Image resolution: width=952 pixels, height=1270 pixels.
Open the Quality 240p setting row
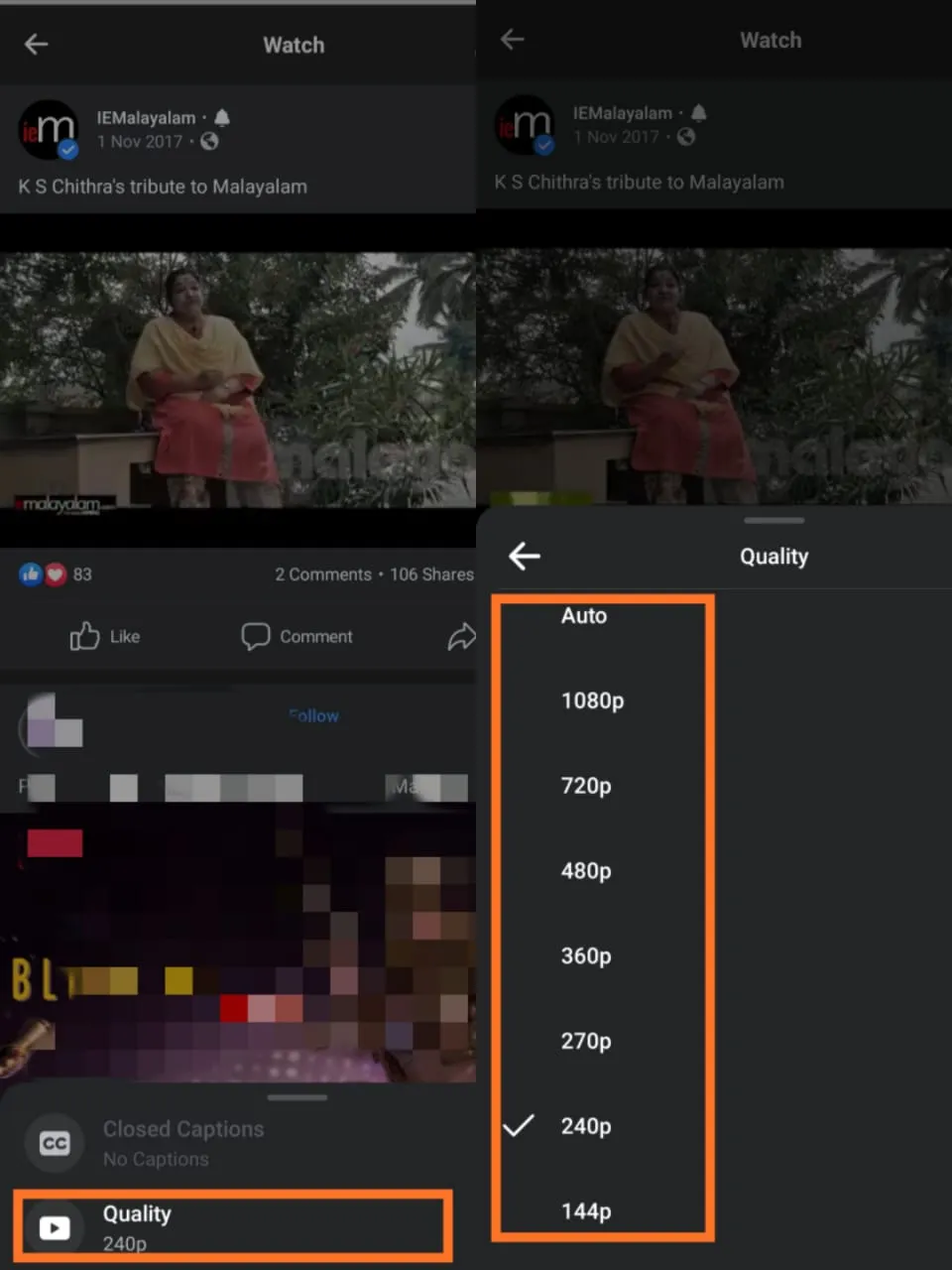tap(233, 1227)
